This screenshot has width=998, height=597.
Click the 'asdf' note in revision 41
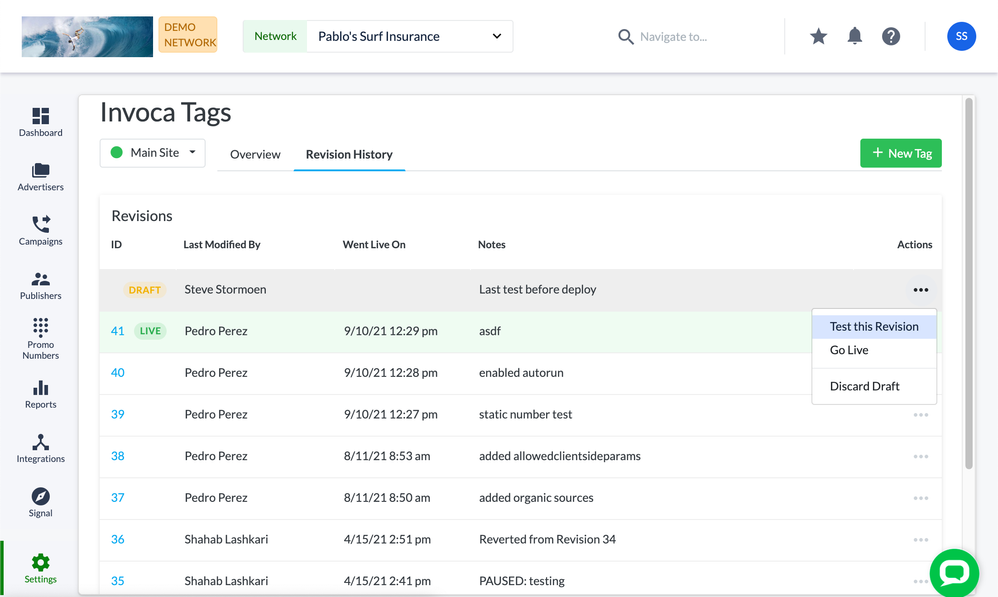[489, 331]
